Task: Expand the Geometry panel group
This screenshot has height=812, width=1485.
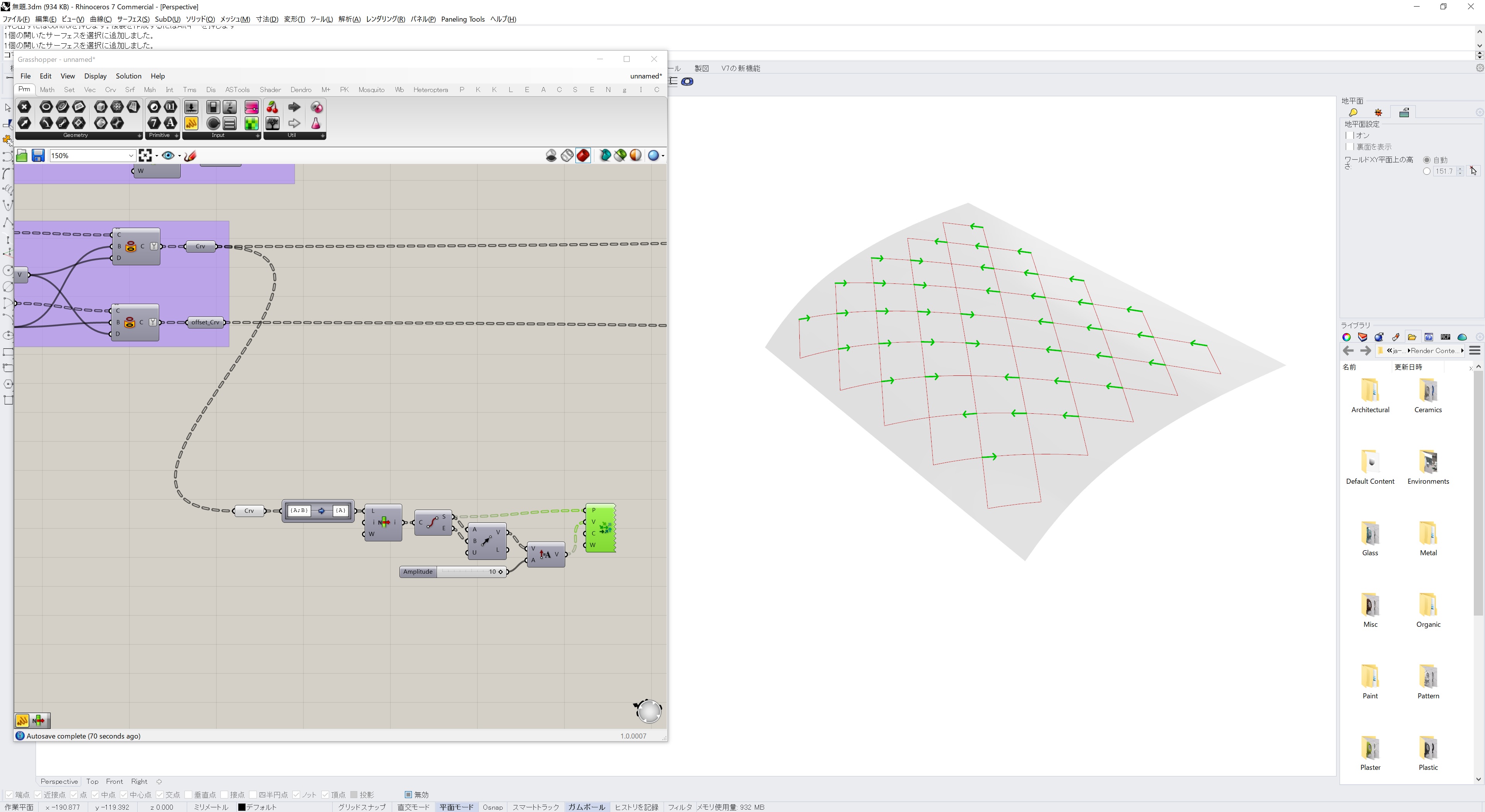Action: pos(139,135)
